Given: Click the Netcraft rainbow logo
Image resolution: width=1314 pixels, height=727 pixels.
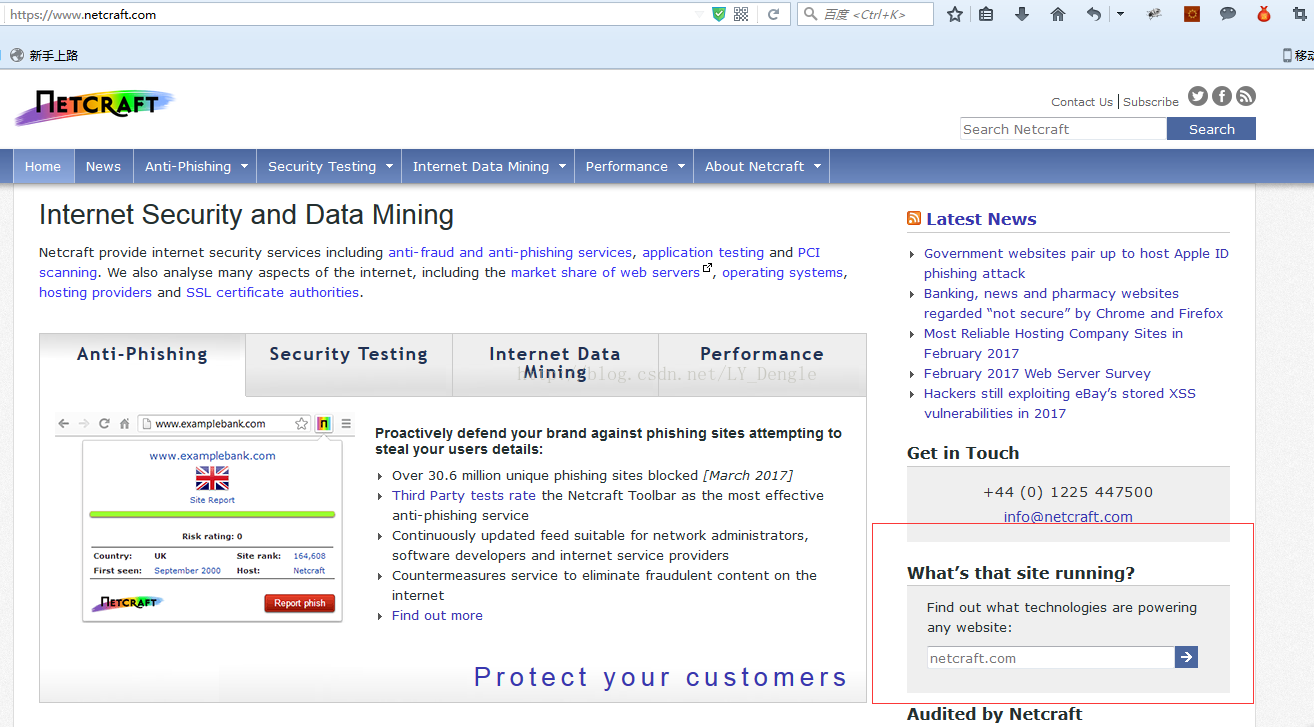Looking at the screenshot, I should tap(95, 106).
